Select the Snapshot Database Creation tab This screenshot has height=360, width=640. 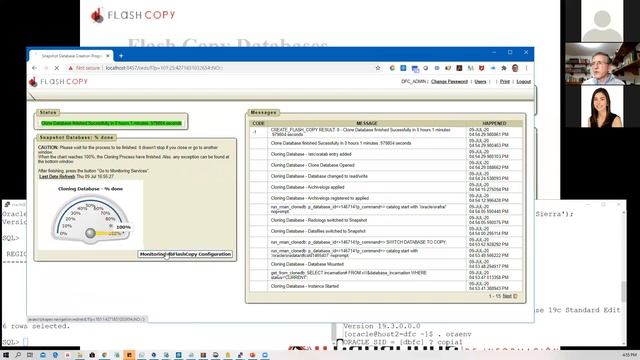[x=71, y=56]
